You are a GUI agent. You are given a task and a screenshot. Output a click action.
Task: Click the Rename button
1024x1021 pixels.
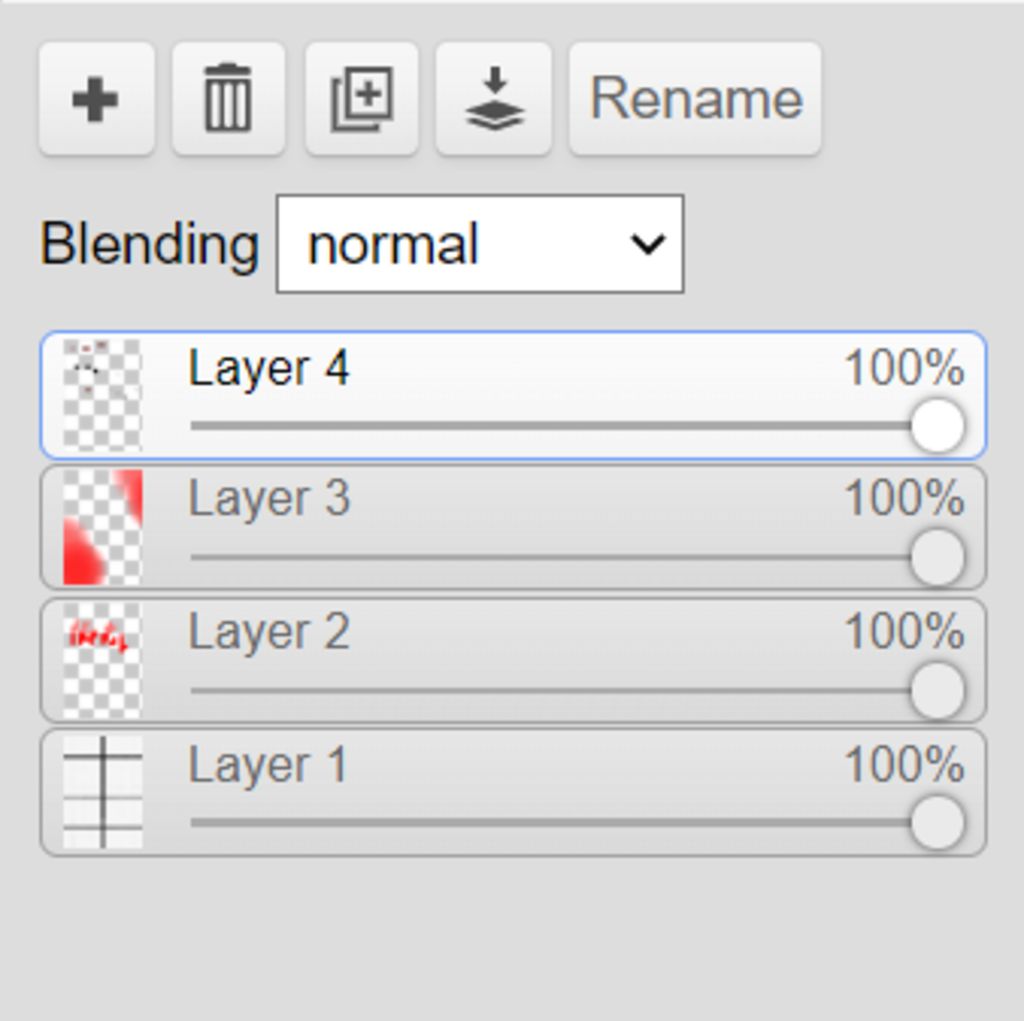pos(696,99)
